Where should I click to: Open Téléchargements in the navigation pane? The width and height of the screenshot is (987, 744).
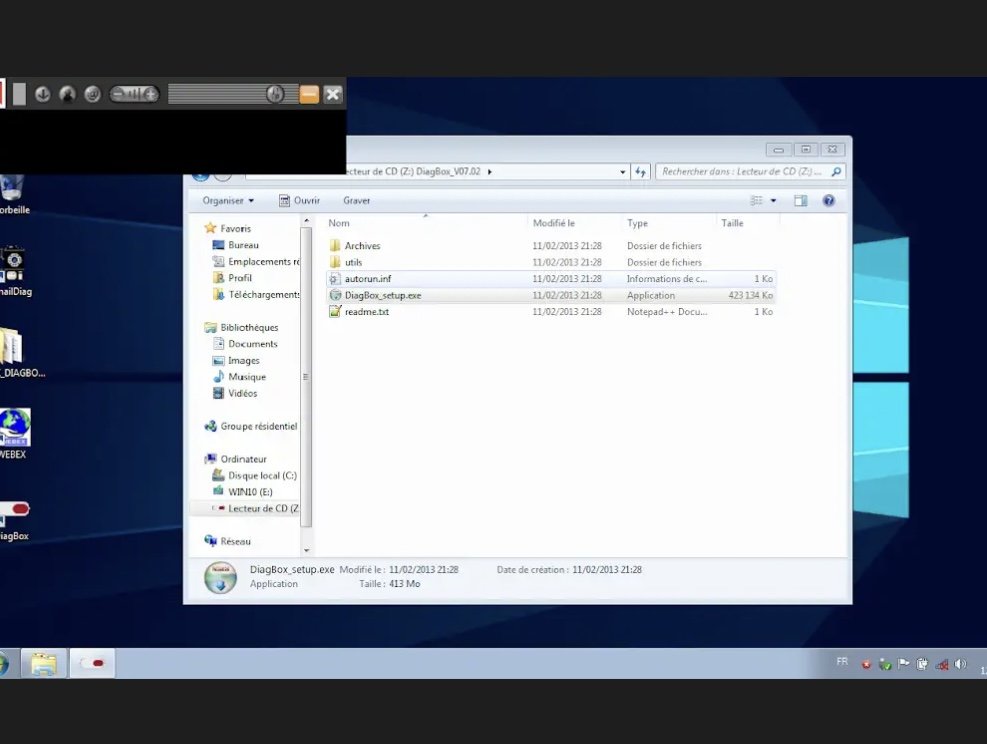coord(257,294)
